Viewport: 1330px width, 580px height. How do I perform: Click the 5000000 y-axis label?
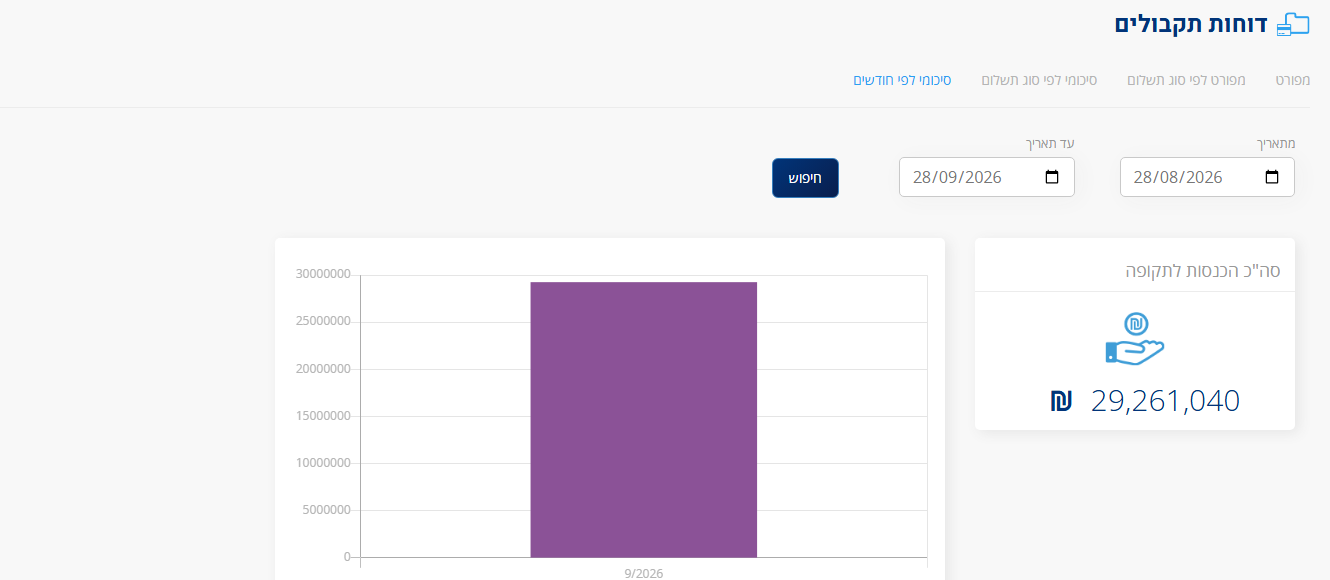(x=326, y=510)
